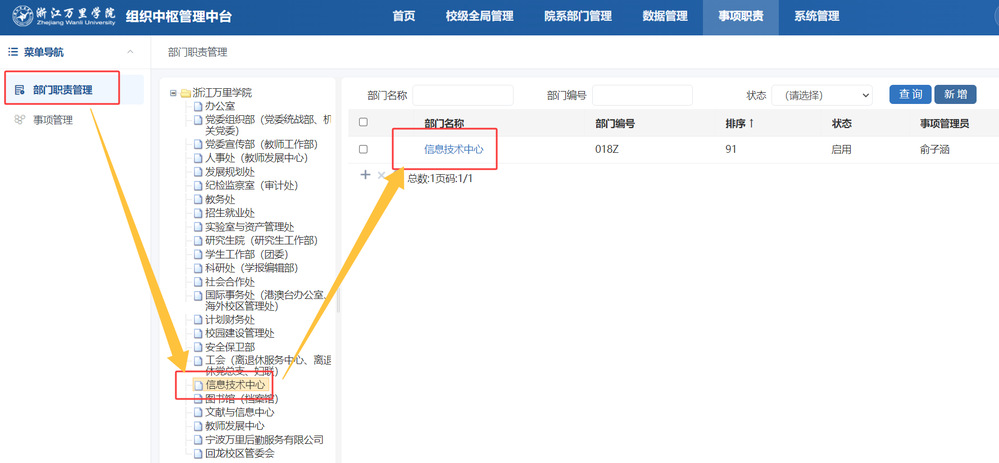Select 办公室 in department tree
The width and height of the screenshot is (999, 463).
click(x=220, y=106)
